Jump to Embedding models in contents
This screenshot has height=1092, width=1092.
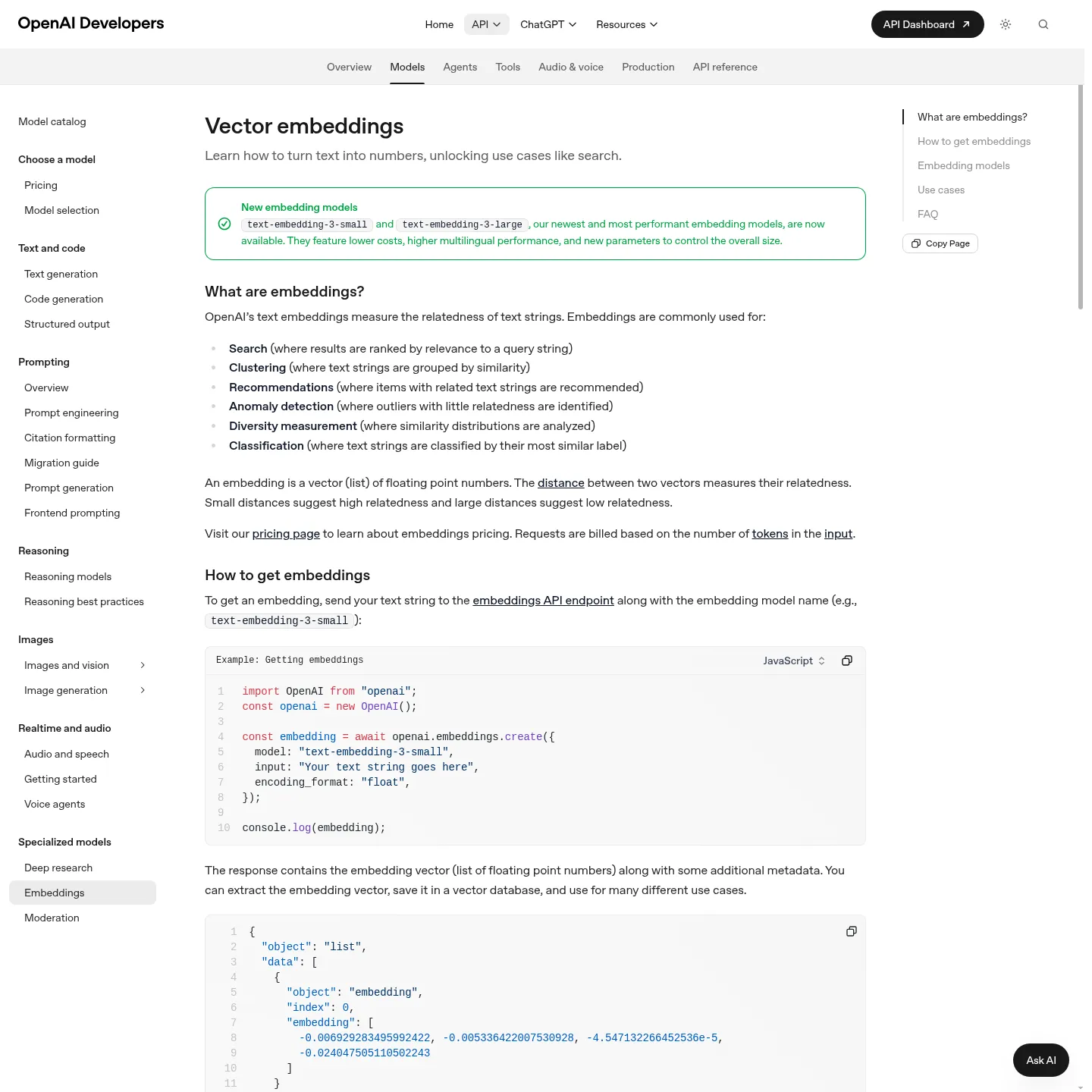[x=964, y=165]
